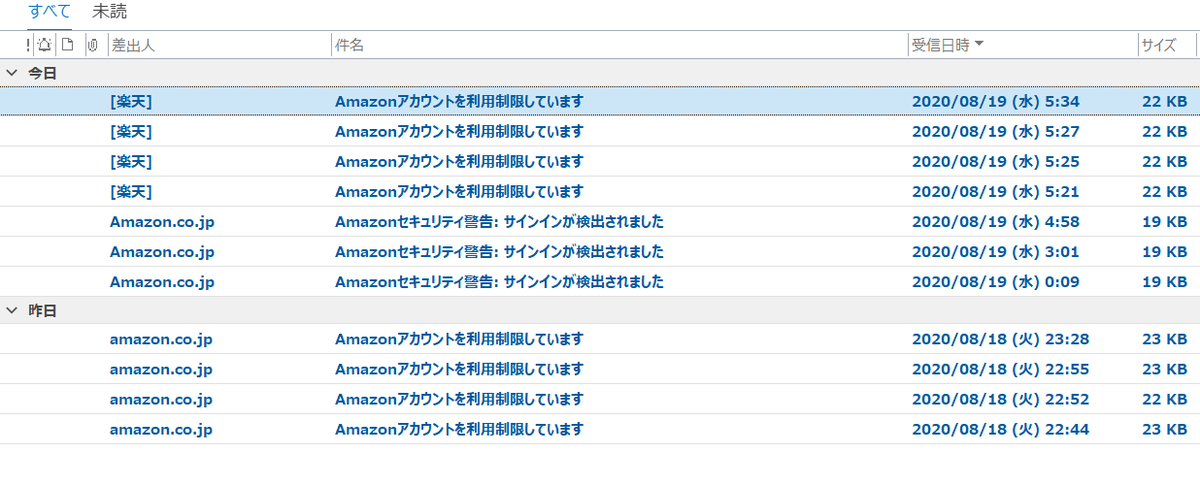The image size is (1200, 485).
Task: Switch to the 未読 tab
Action: [x=110, y=12]
